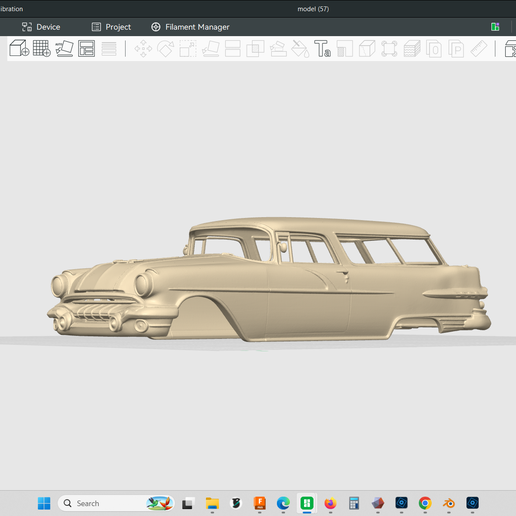Select the Seam painting bucket tool
The image size is (516, 516).
tap(300, 49)
